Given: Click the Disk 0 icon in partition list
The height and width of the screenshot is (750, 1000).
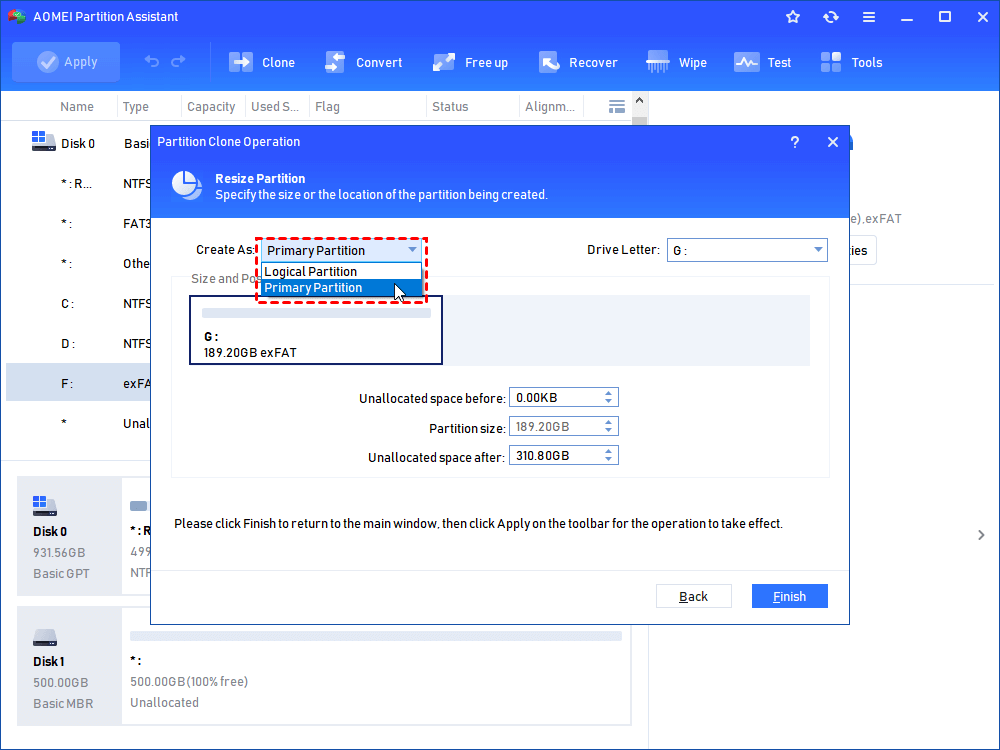Looking at the screenshot, I should click(43, 142).
